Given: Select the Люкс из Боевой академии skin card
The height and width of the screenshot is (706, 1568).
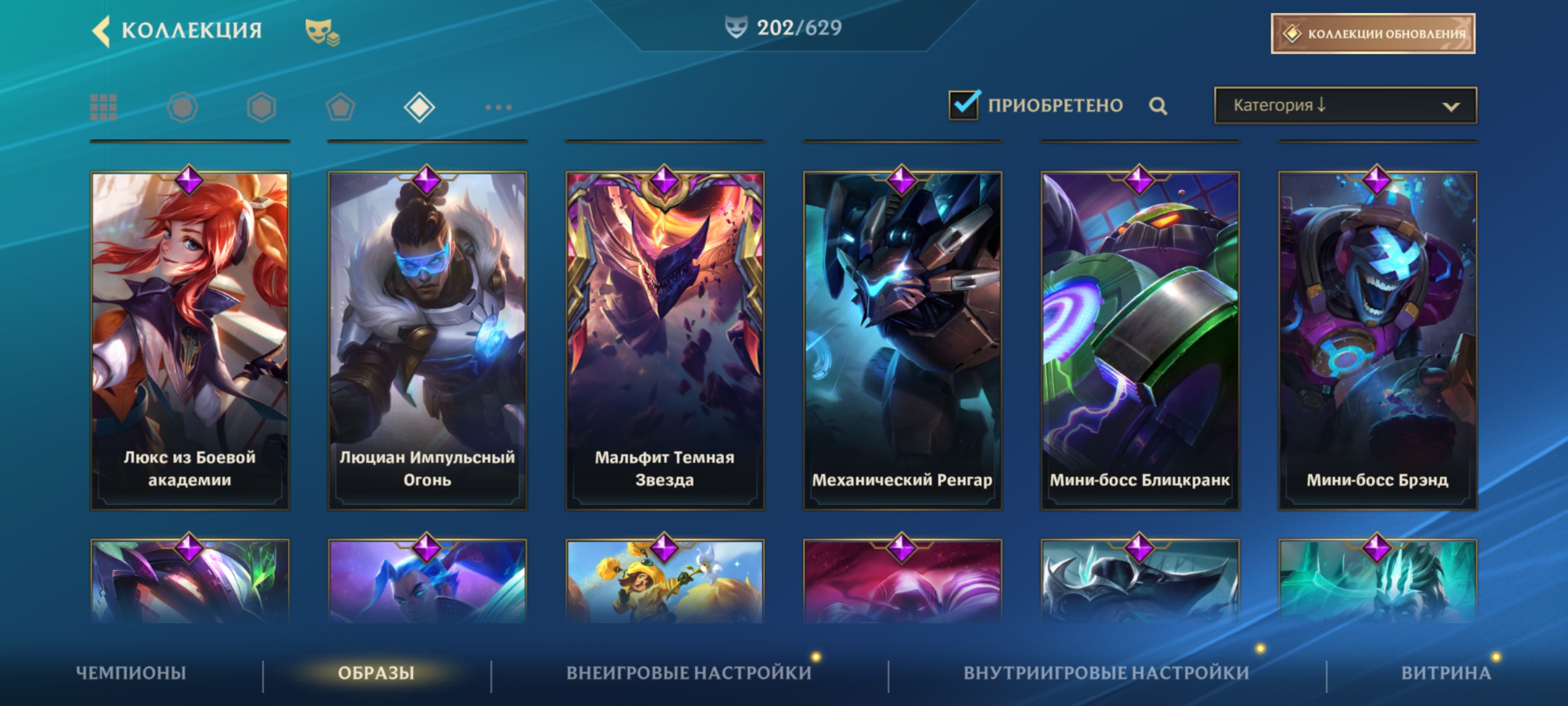Looking at the screenshot, I should (189, 340).
